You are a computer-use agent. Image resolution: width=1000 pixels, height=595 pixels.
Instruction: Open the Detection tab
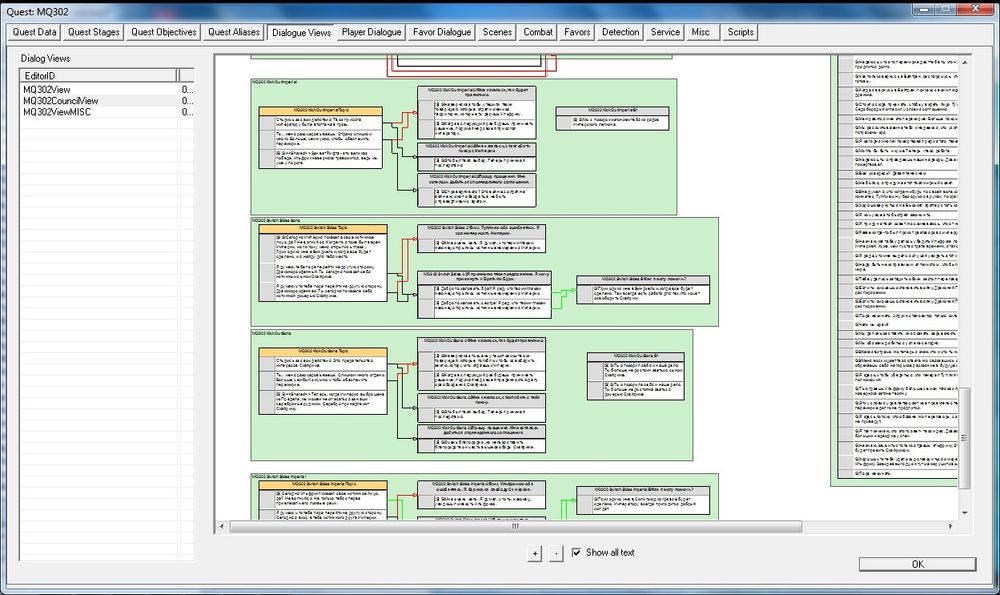(x=620, y=32)
